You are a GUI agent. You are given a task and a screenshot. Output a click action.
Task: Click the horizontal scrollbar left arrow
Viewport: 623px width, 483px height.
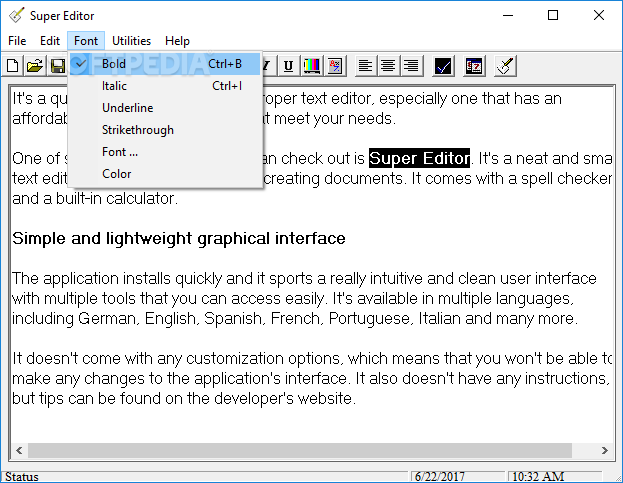19,450
